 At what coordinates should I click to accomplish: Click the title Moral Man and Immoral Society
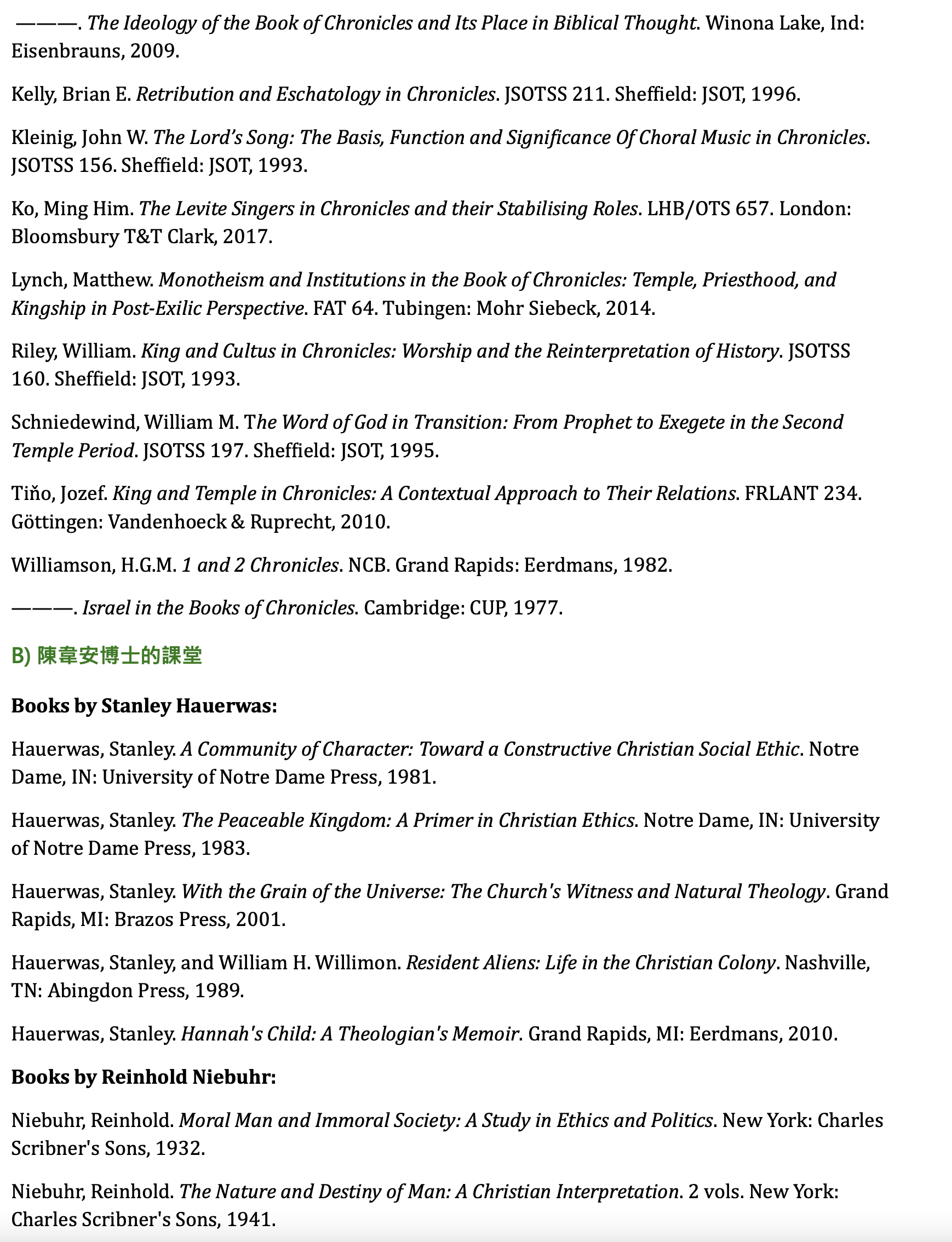click(446, 1121)
